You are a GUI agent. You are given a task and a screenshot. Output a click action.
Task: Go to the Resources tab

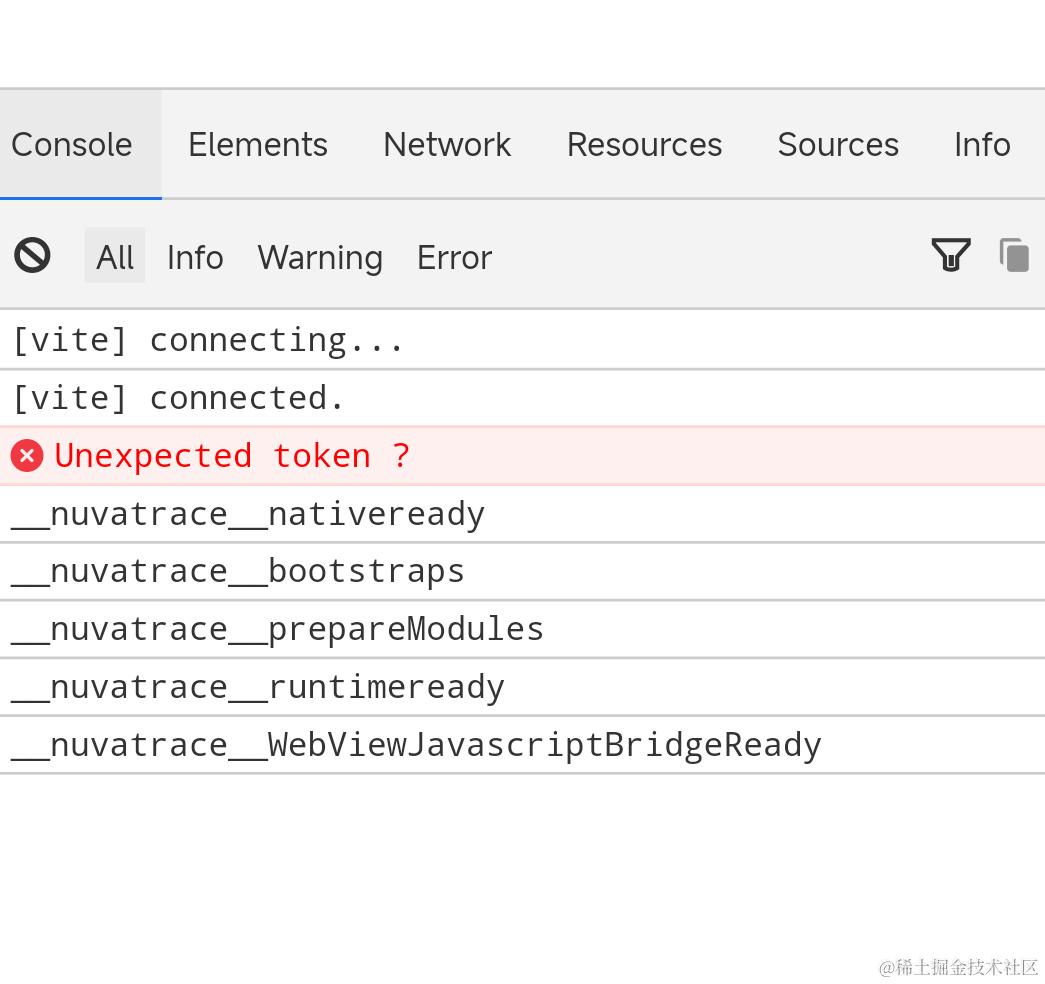(x=644, y=145)
